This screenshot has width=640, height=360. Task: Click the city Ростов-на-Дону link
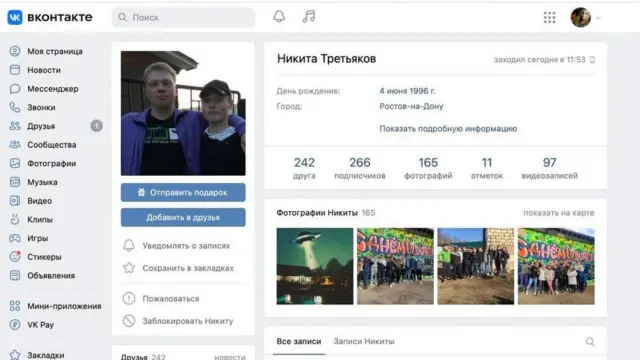(x=411, y=106)
